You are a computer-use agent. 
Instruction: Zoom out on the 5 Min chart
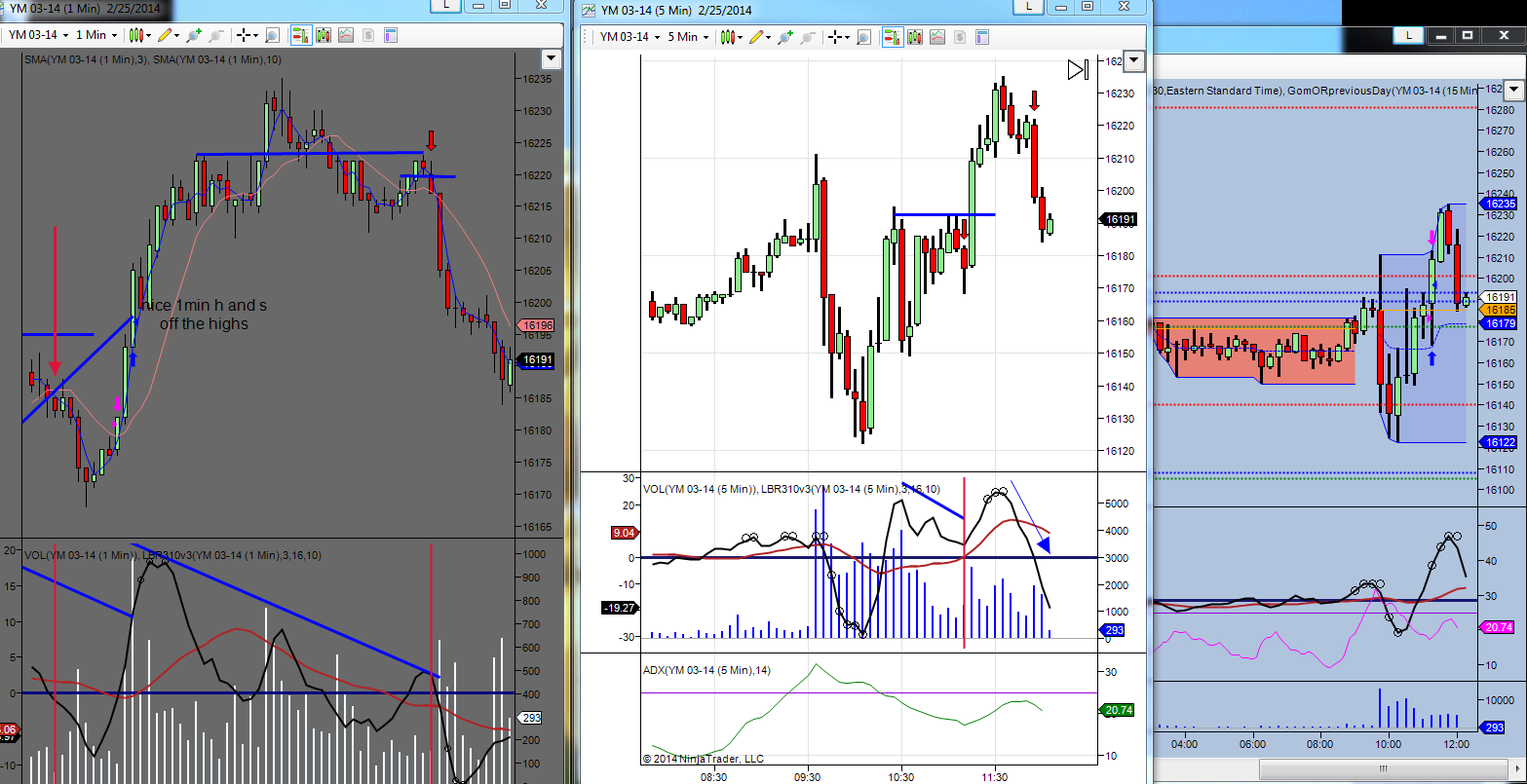[808, 37]
